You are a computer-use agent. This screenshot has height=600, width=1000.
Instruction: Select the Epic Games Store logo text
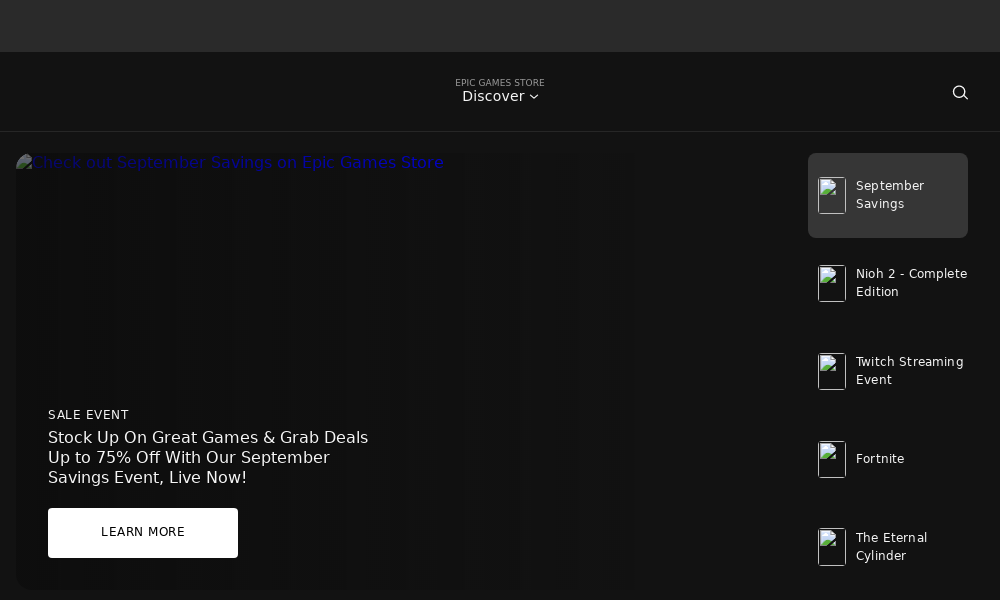(500, 83)
